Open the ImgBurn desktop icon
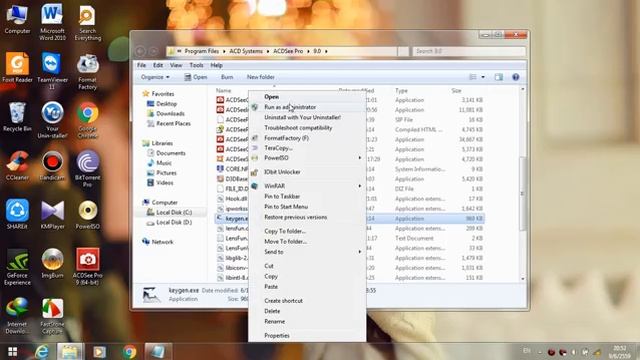 pyautogui.click(x=52, y=263)
